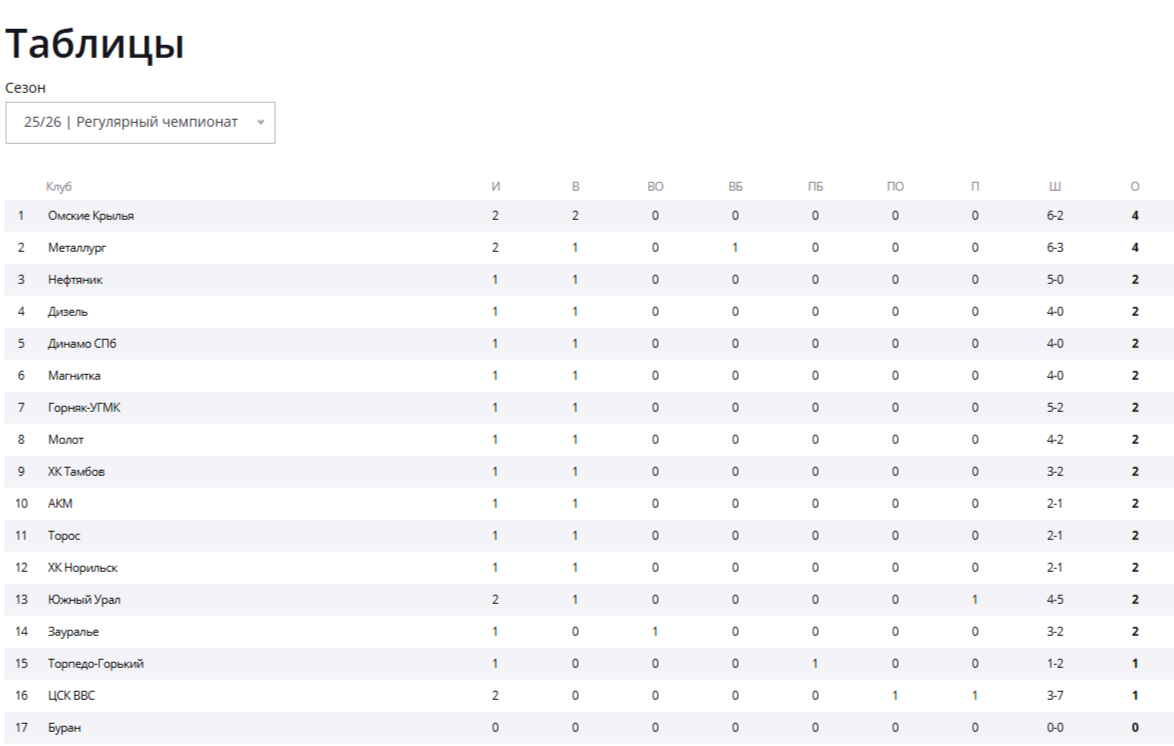Open the Омские Крылья club link

pyautogui.click(x=91, y=216)
